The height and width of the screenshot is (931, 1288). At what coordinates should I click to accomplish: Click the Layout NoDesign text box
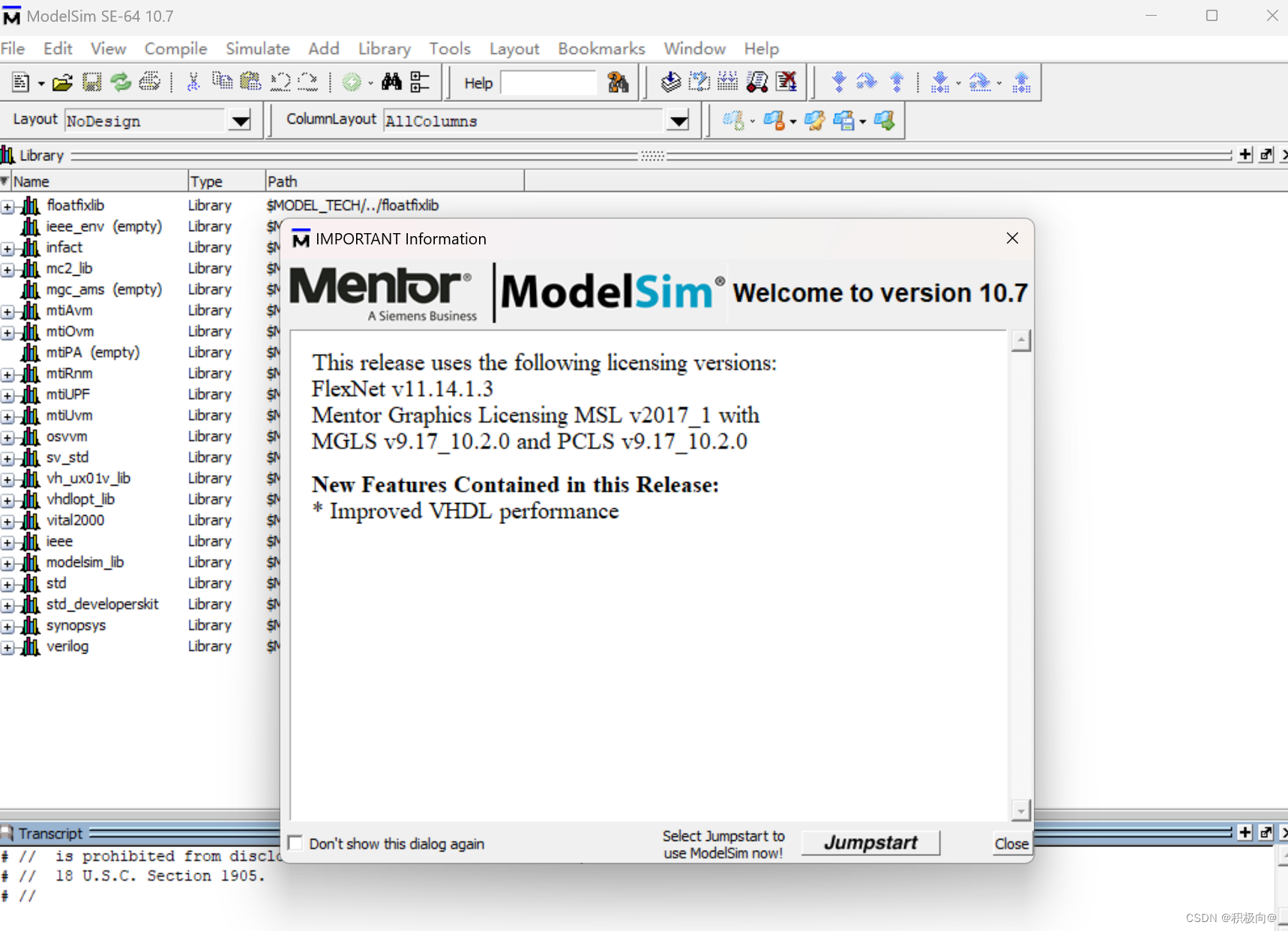146,121
